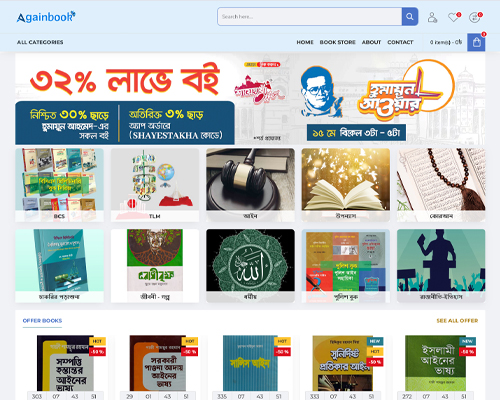This screenshot has height=400, width=500.
Task: Open the wishlist heart icon
Action: click(x=453, y=17)
